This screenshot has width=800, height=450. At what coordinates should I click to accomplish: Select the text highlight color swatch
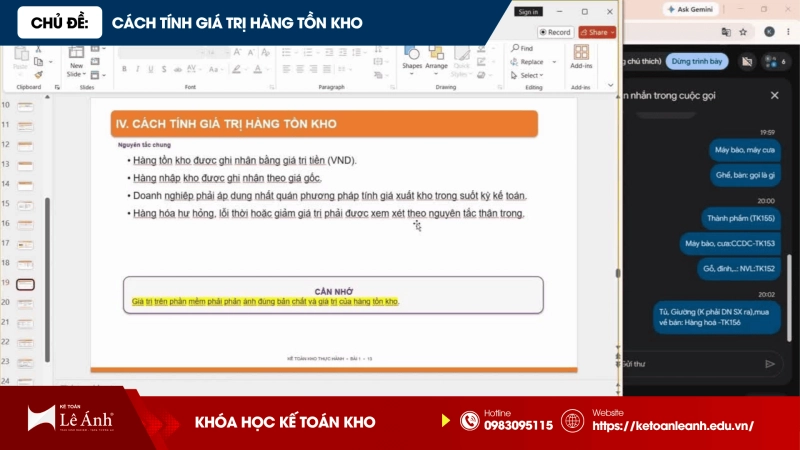(236, 69)
